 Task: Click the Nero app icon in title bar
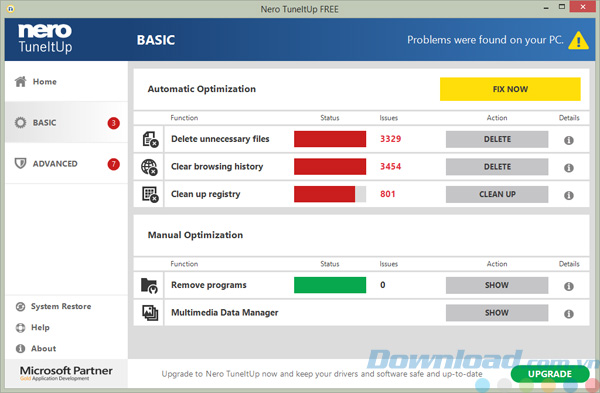[11, 9]
